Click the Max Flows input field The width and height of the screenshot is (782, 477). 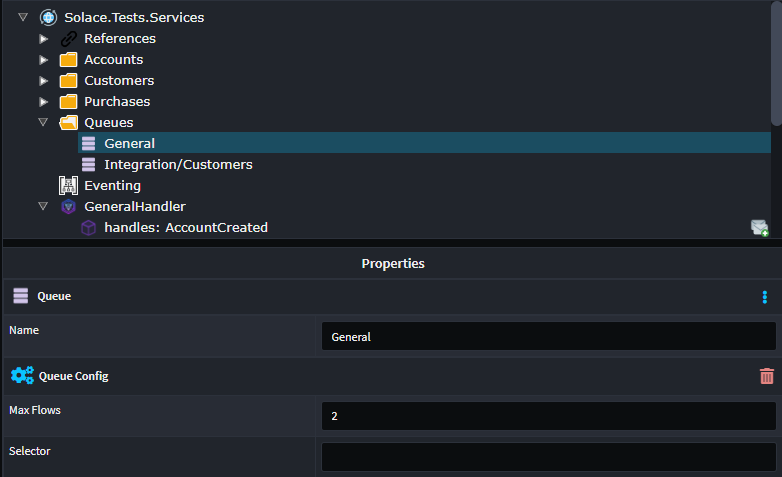548,416
